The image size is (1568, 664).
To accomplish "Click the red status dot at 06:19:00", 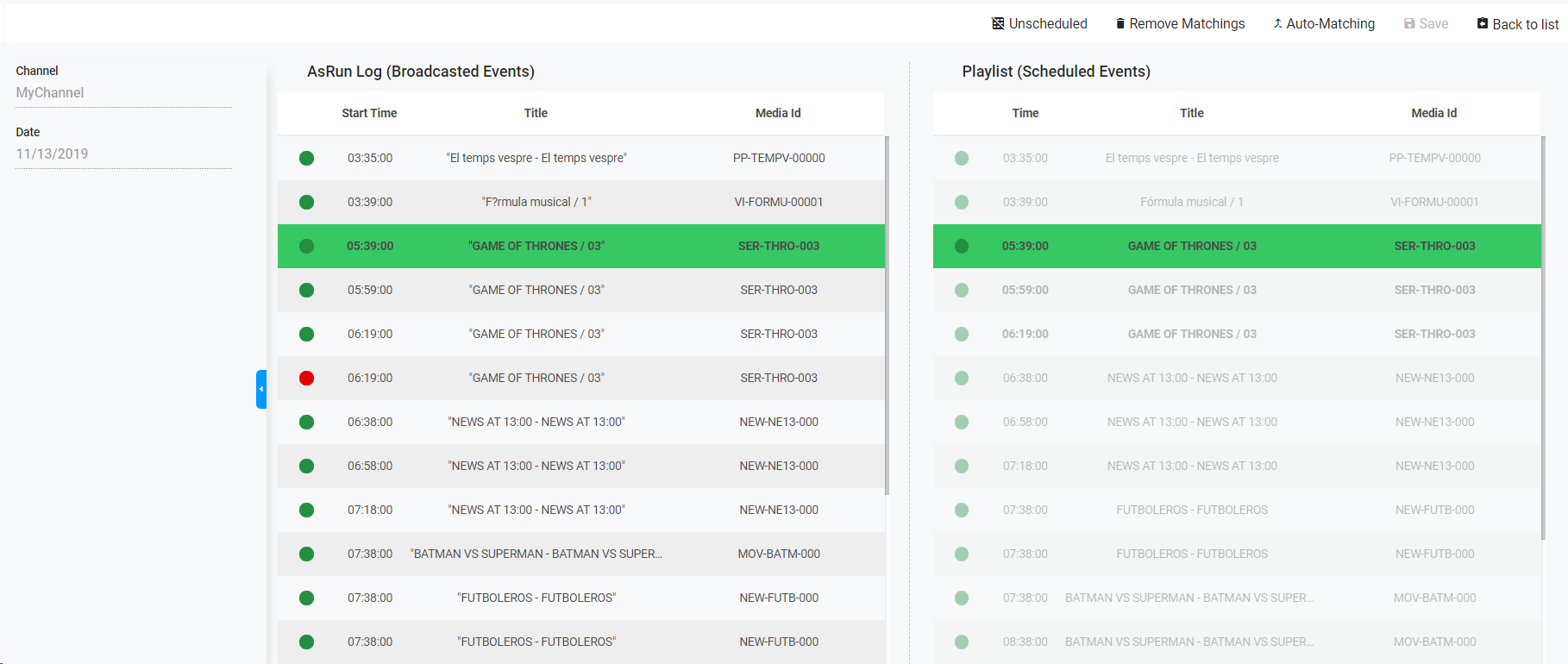I will (306, 378).
